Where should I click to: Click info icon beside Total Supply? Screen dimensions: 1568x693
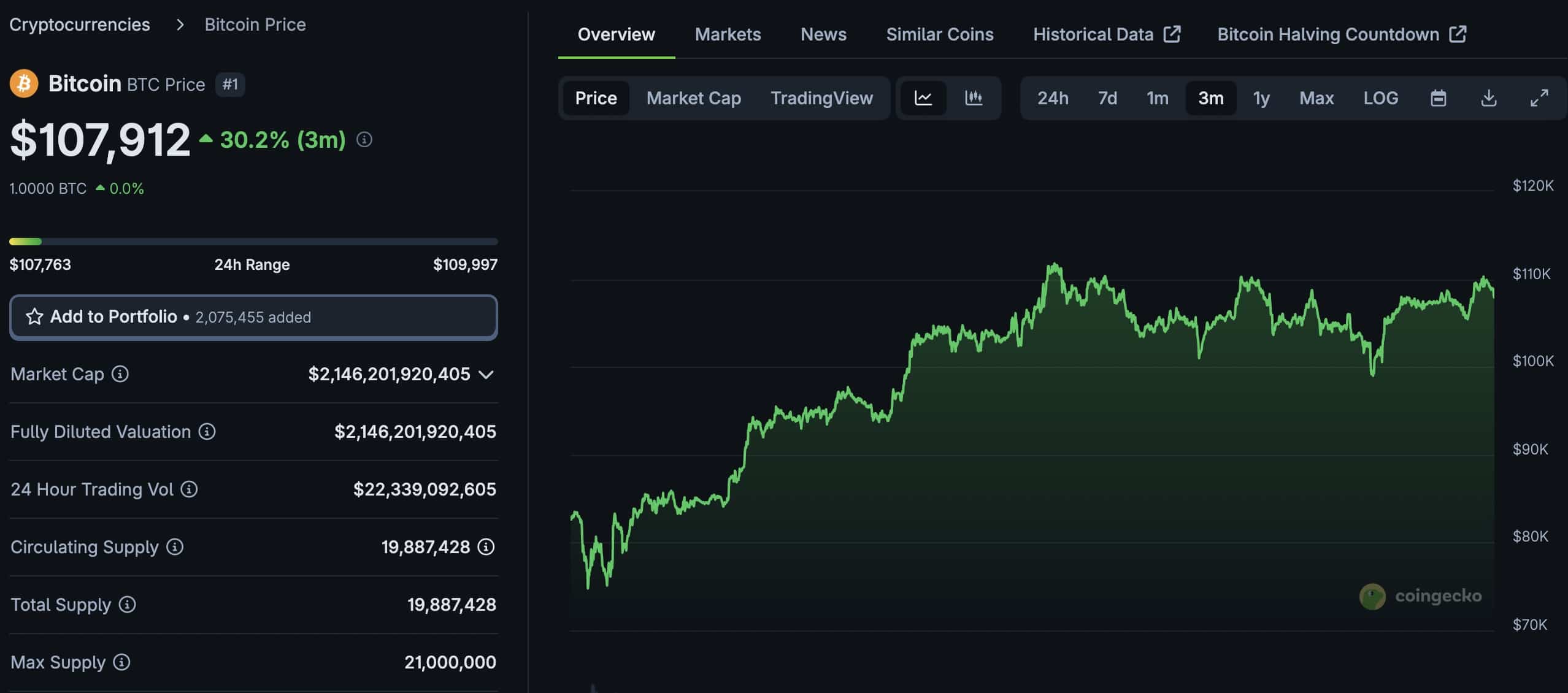(127, 605)
